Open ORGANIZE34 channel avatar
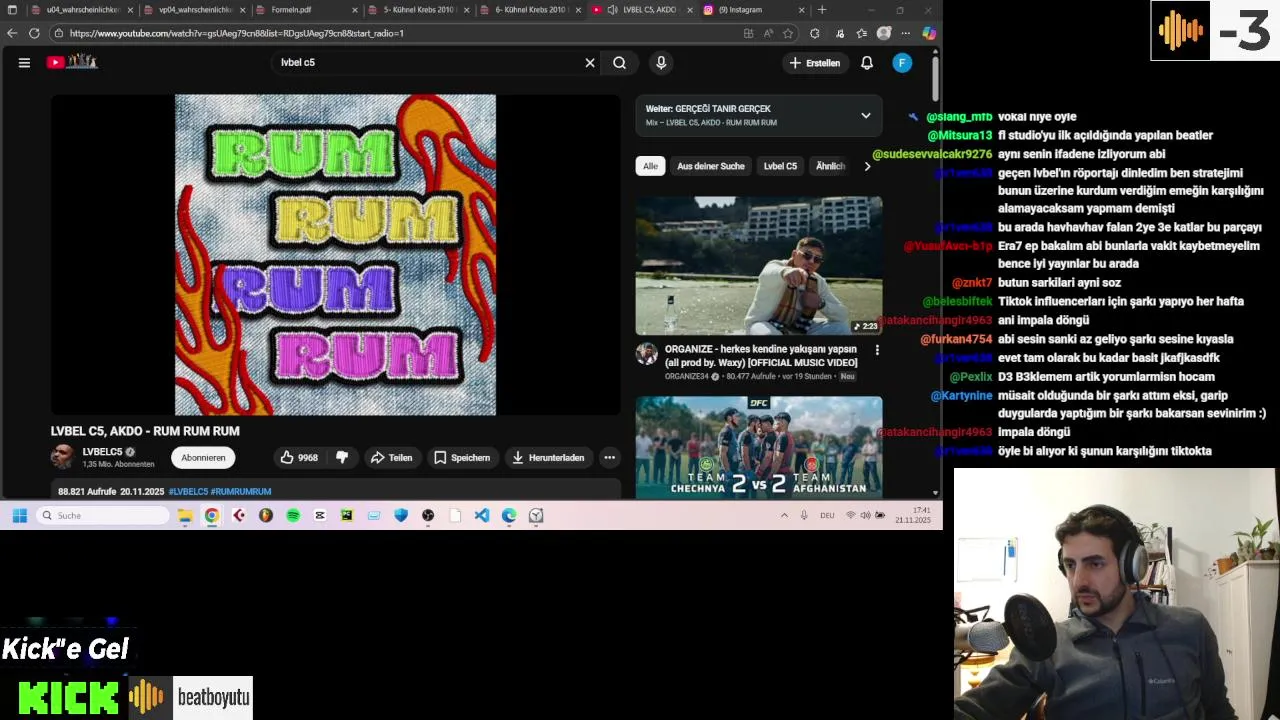The image size is (1280, 720). point(647,354)
